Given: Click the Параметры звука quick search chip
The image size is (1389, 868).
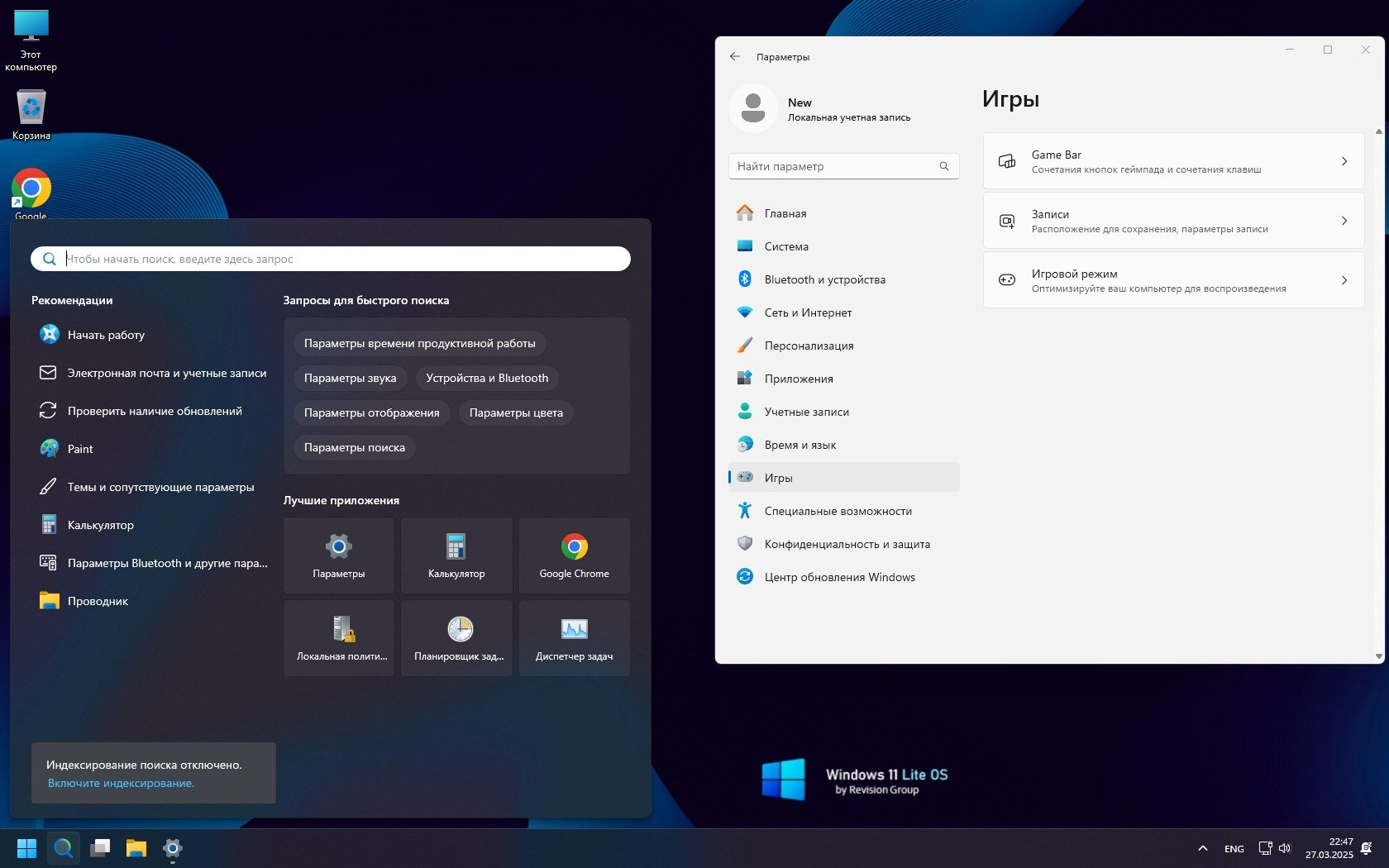Looking at the screenshot, I should [x=351, y=378].
